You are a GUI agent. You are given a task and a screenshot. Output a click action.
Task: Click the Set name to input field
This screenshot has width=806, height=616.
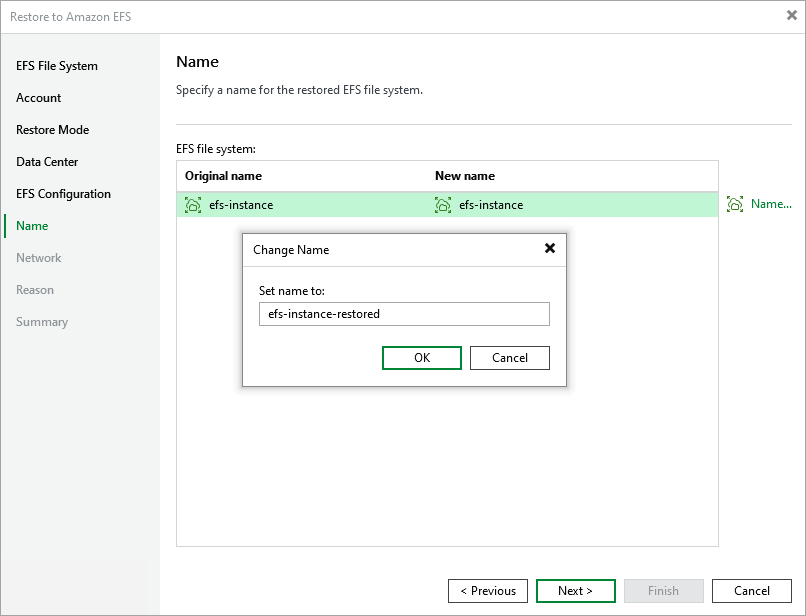tap(403, 313)
